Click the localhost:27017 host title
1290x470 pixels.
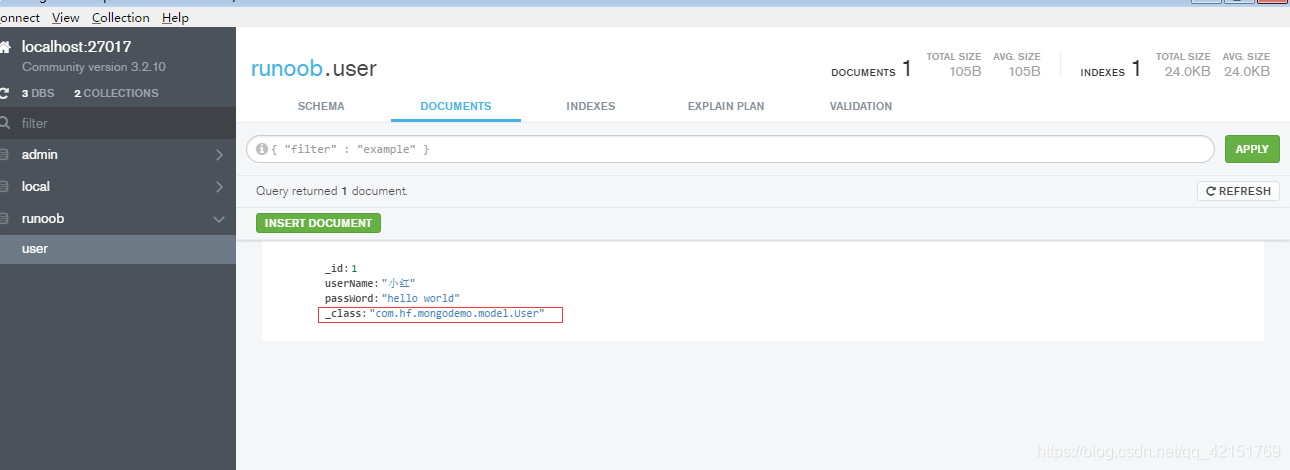[76, 47]
